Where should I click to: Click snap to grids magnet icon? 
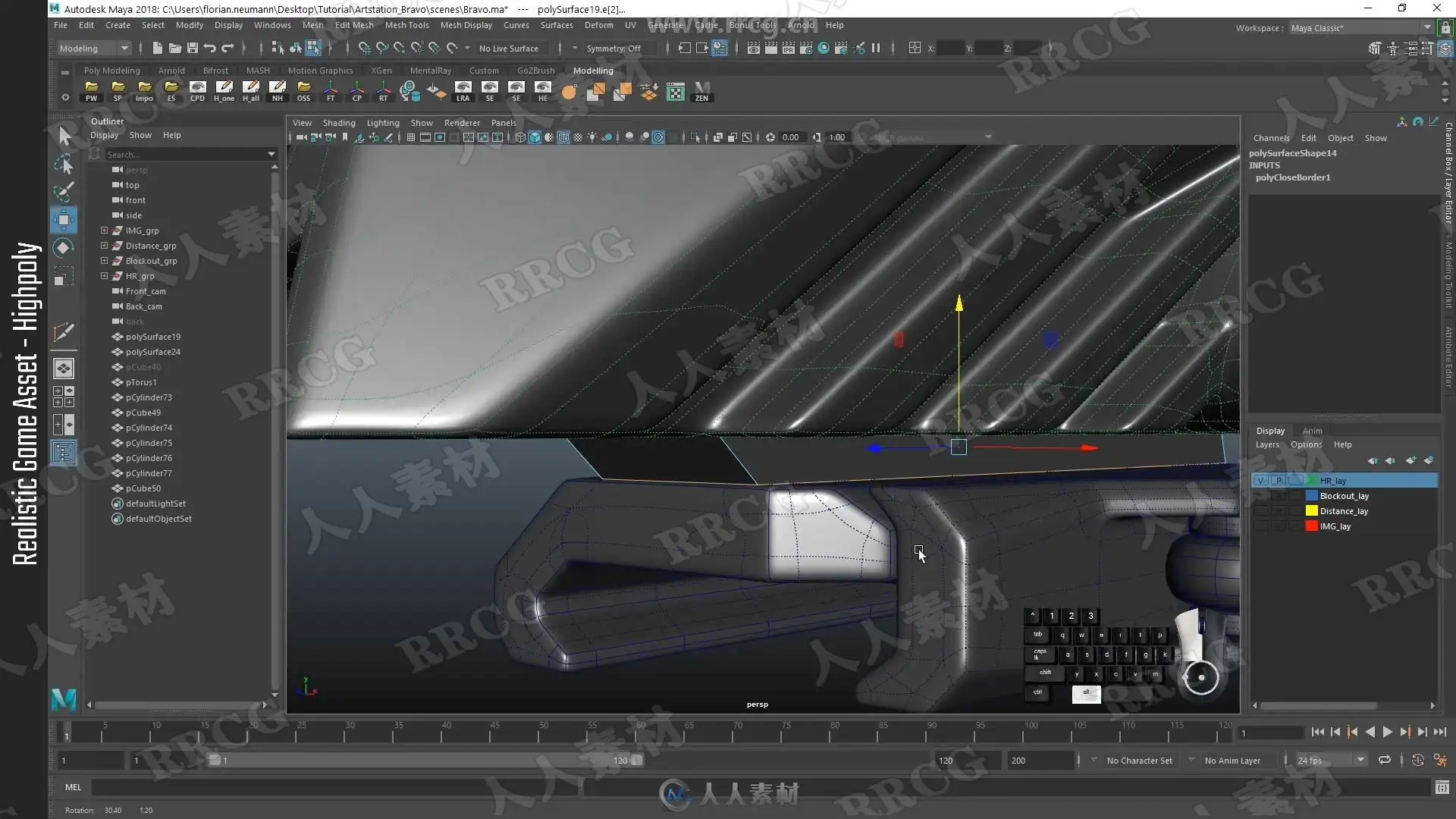coord(365,48)
